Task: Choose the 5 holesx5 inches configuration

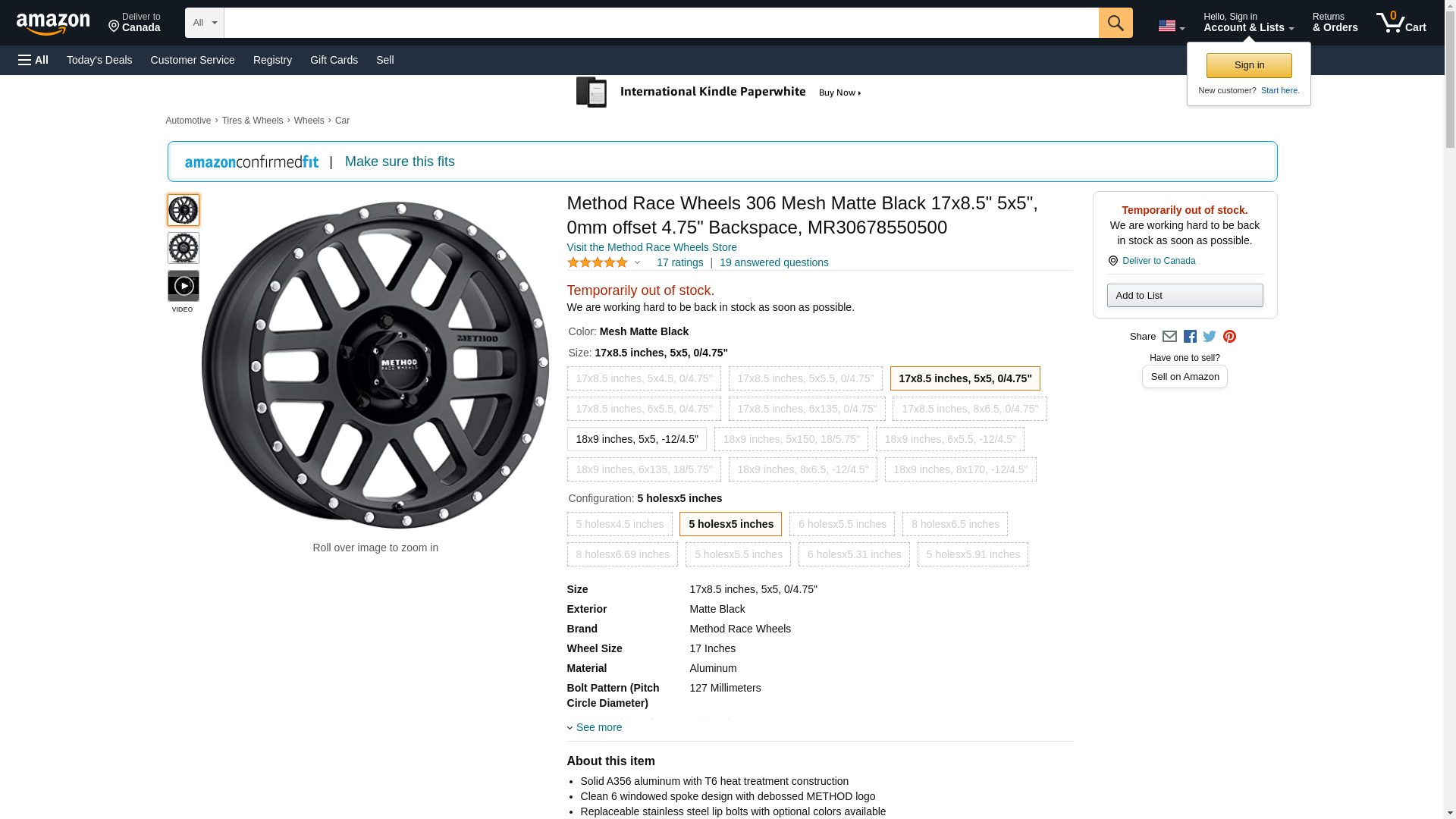Action: coord(730,524)
